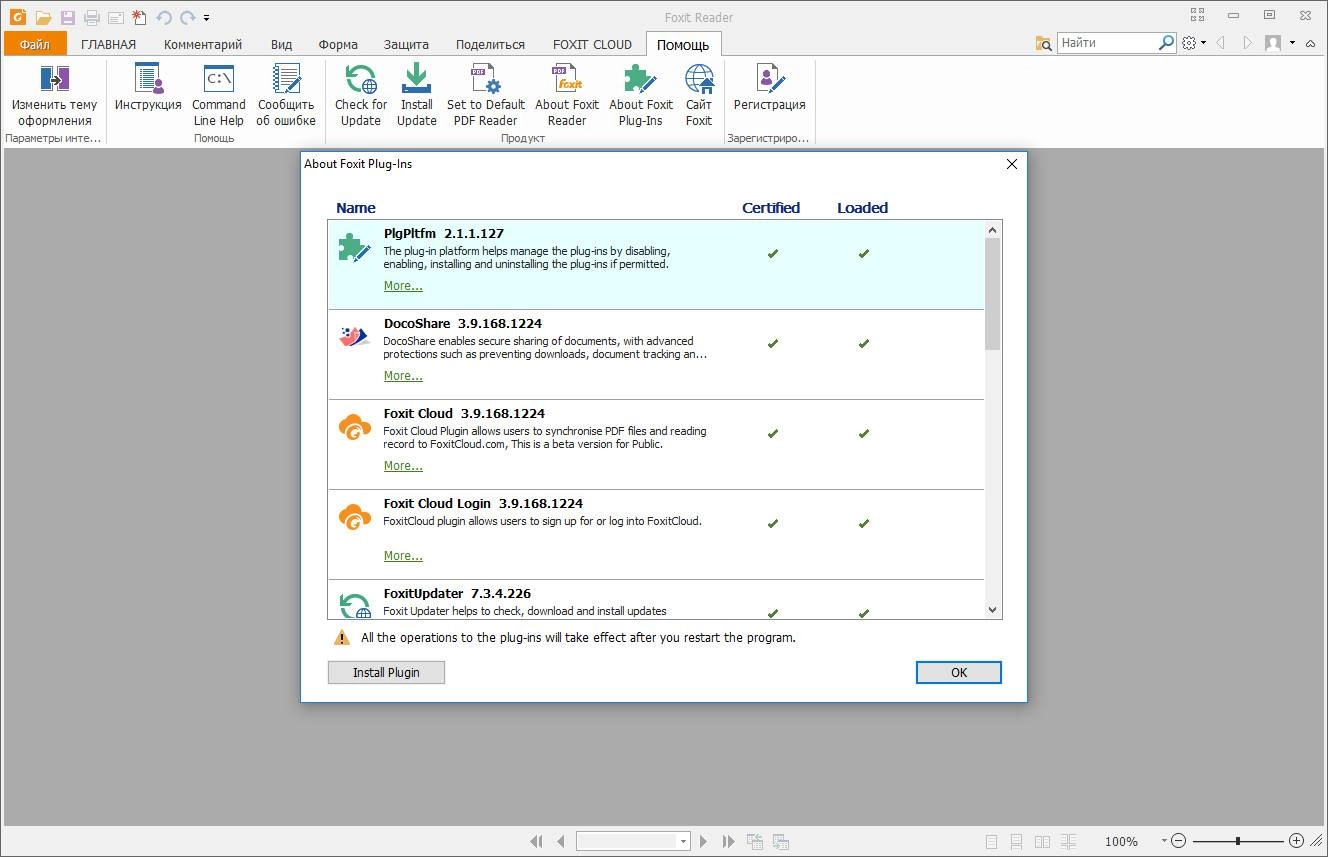Screen dimensions: 1328x857
Task: Click the magnifier icon in search box
Action: [1166, 43]
